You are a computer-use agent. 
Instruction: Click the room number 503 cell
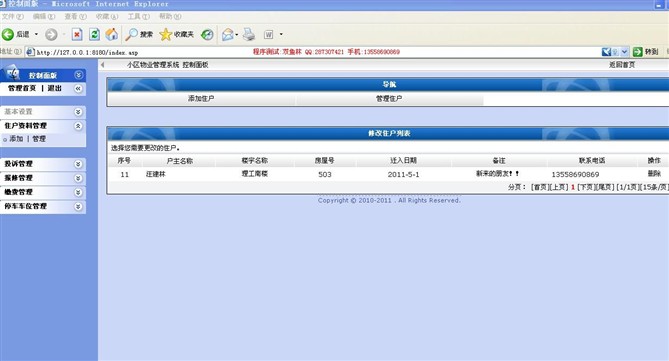[325, 175]
